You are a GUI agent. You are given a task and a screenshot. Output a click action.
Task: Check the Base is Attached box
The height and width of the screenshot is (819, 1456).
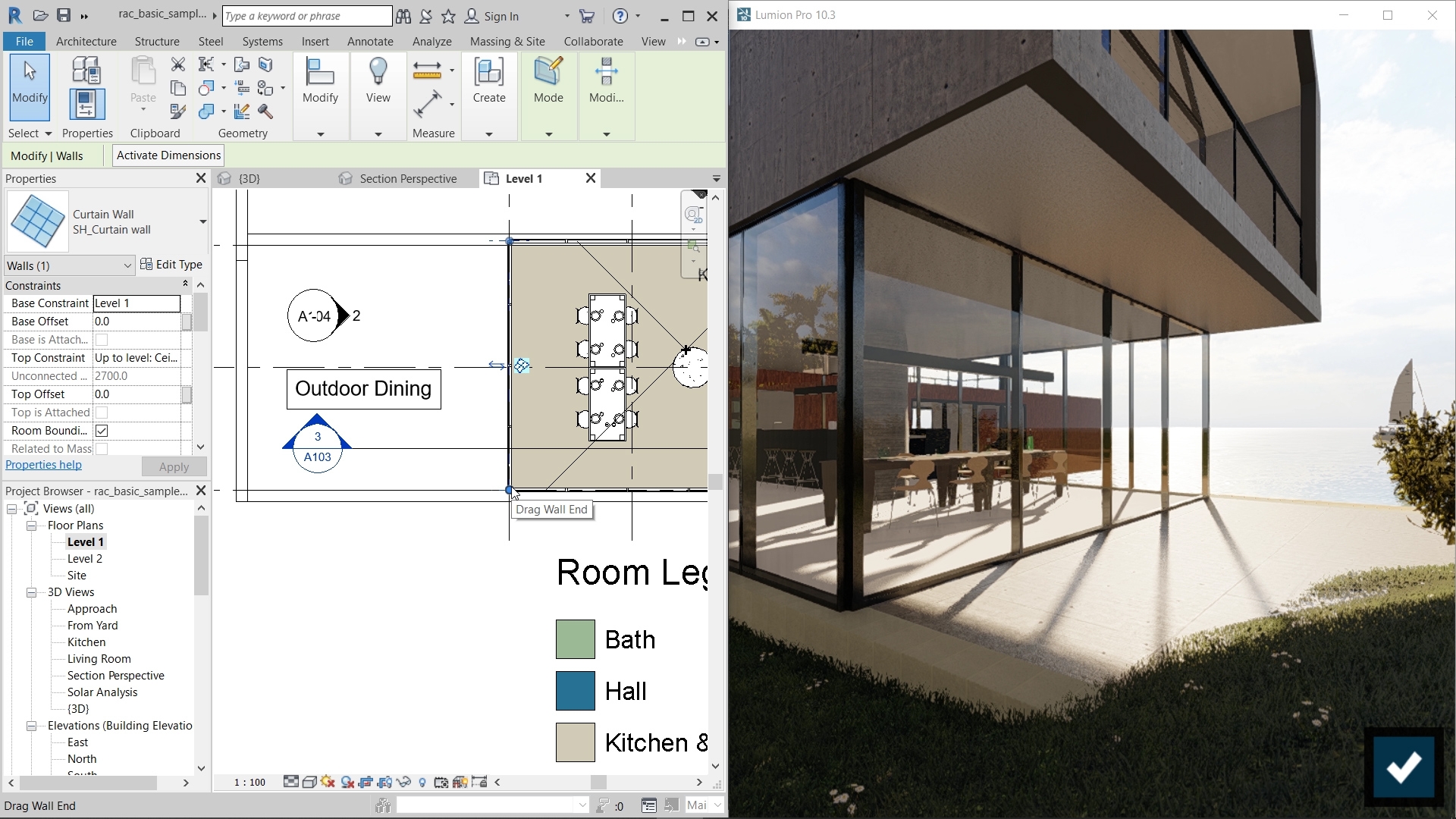[102, 339]
